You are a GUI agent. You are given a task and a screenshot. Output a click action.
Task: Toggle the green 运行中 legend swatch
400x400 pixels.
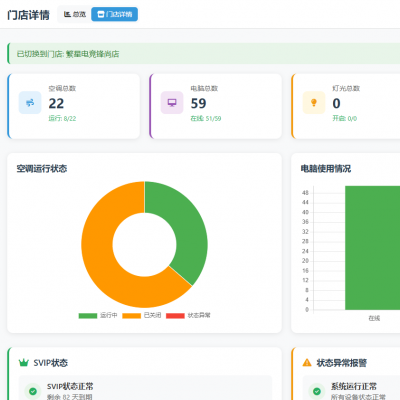click(x=88, y=316)
